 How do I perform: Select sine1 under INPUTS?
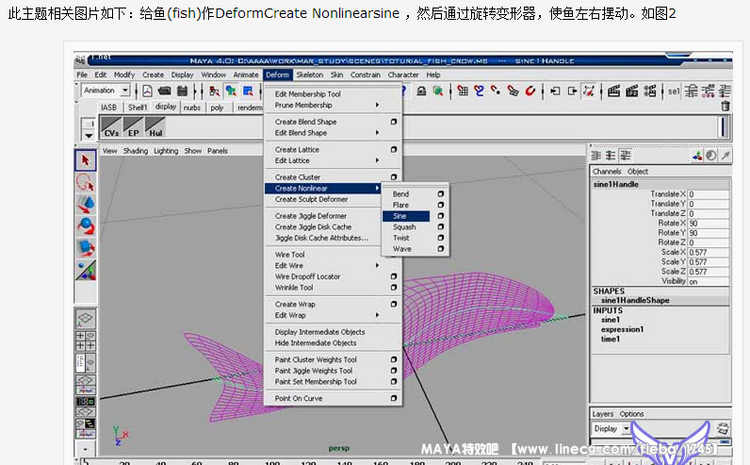pos(610,320)
